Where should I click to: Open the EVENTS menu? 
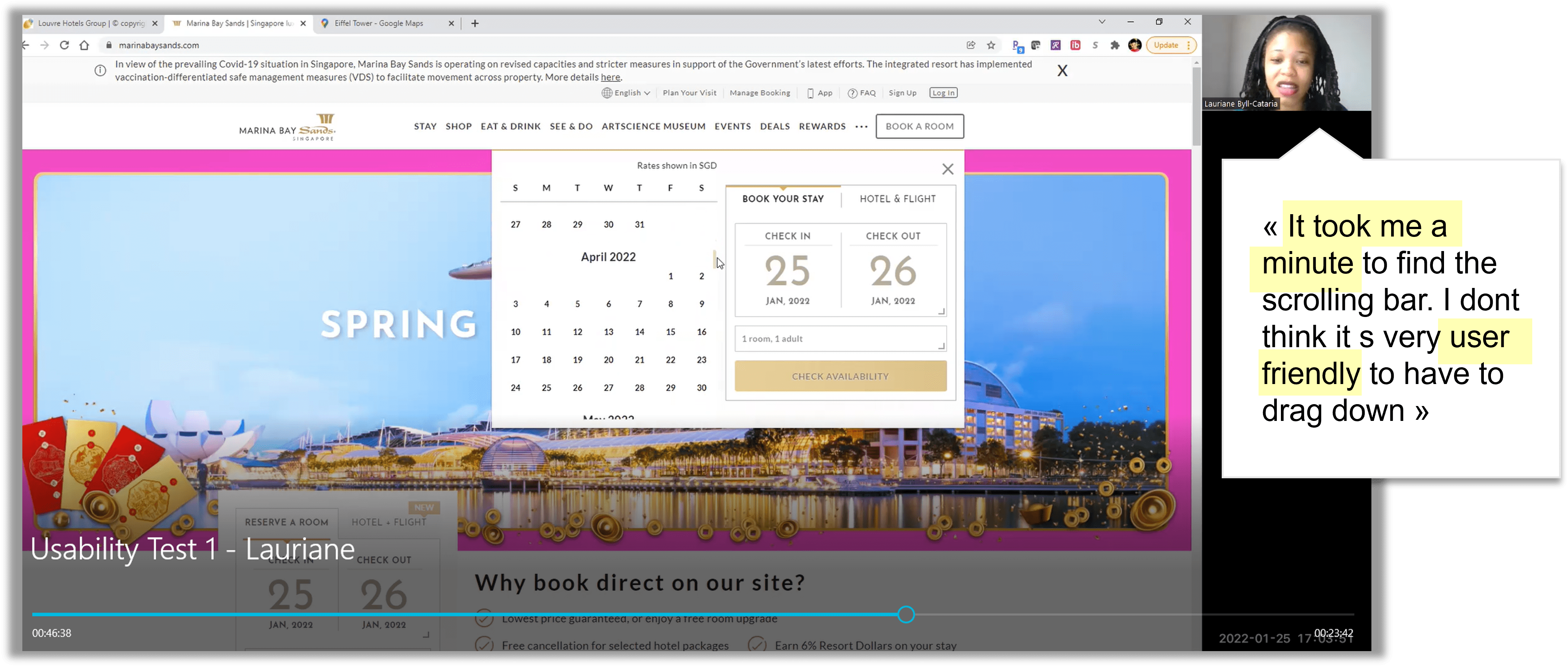pos(732,126)
